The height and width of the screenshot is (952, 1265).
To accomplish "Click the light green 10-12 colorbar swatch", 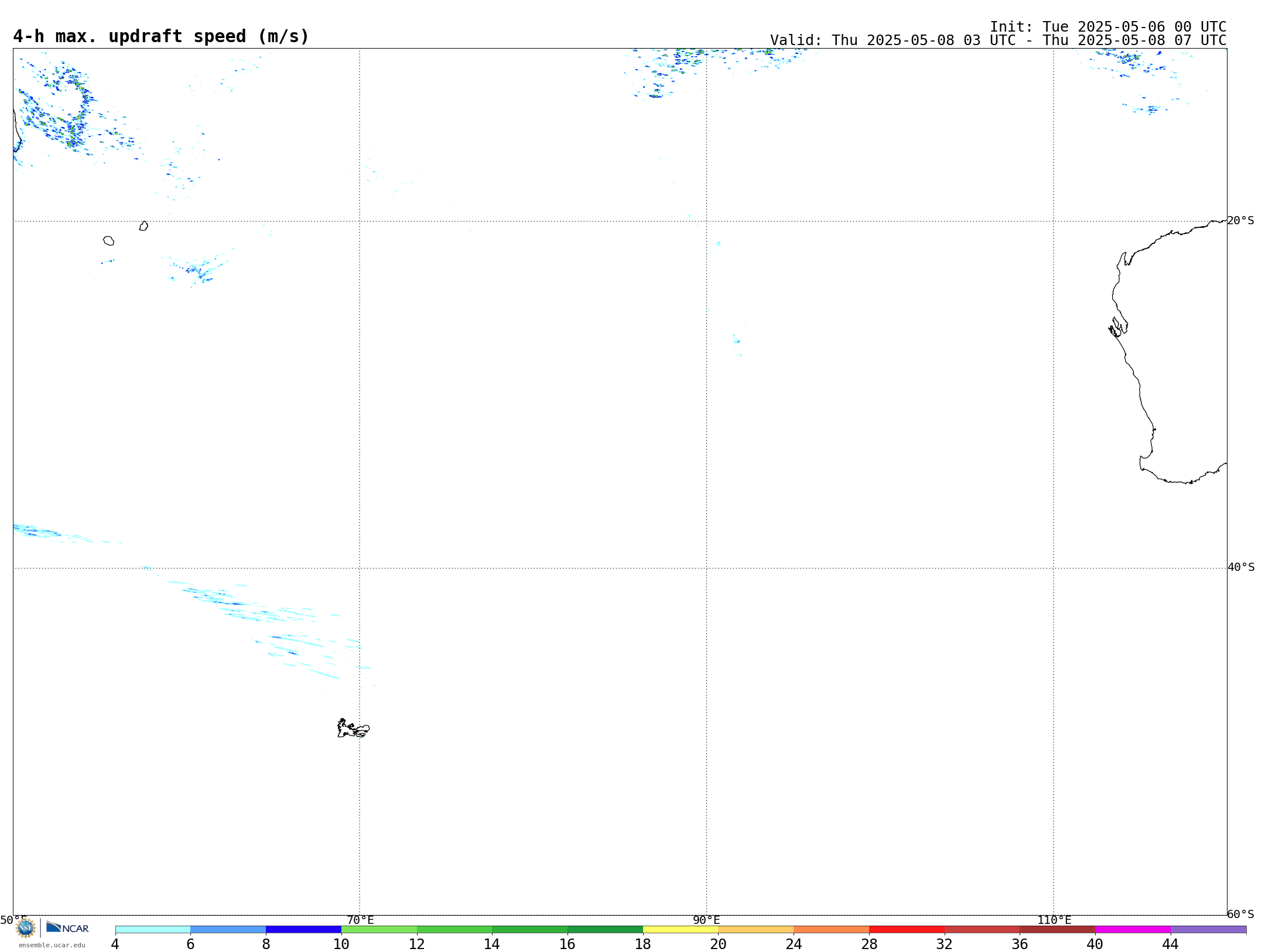I will (379, 929).
